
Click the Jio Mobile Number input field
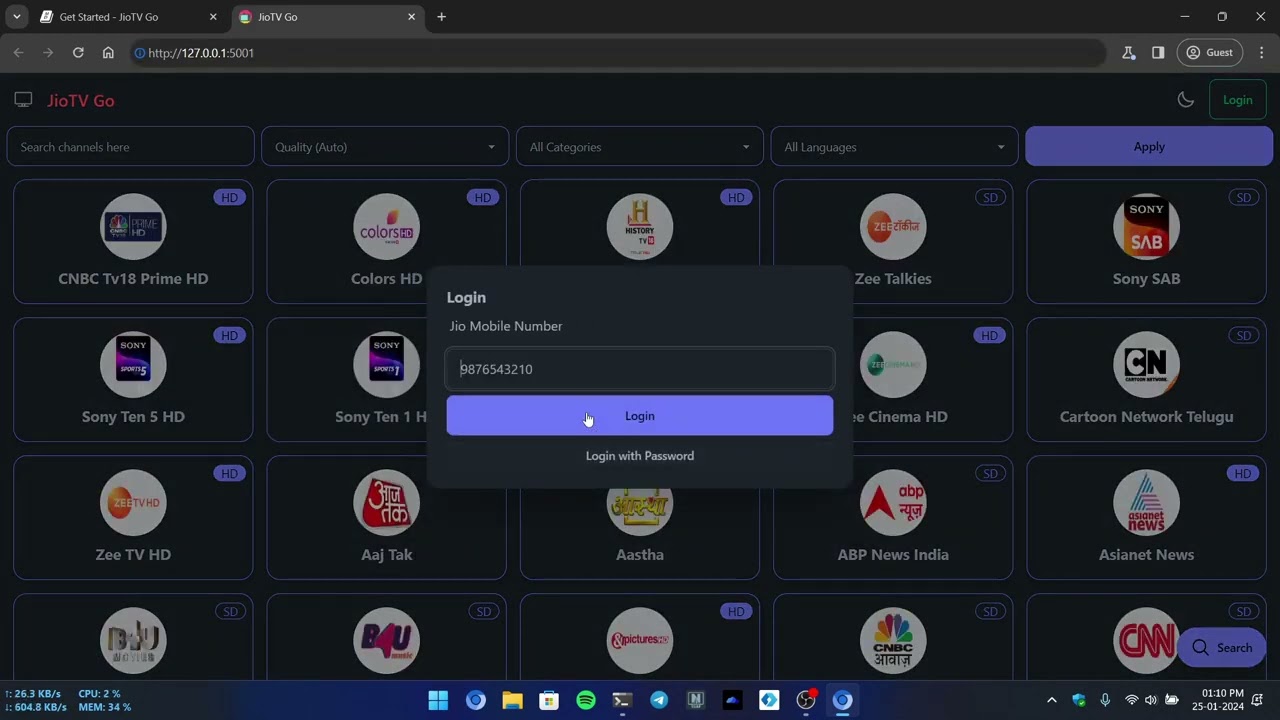pos(640,369)
